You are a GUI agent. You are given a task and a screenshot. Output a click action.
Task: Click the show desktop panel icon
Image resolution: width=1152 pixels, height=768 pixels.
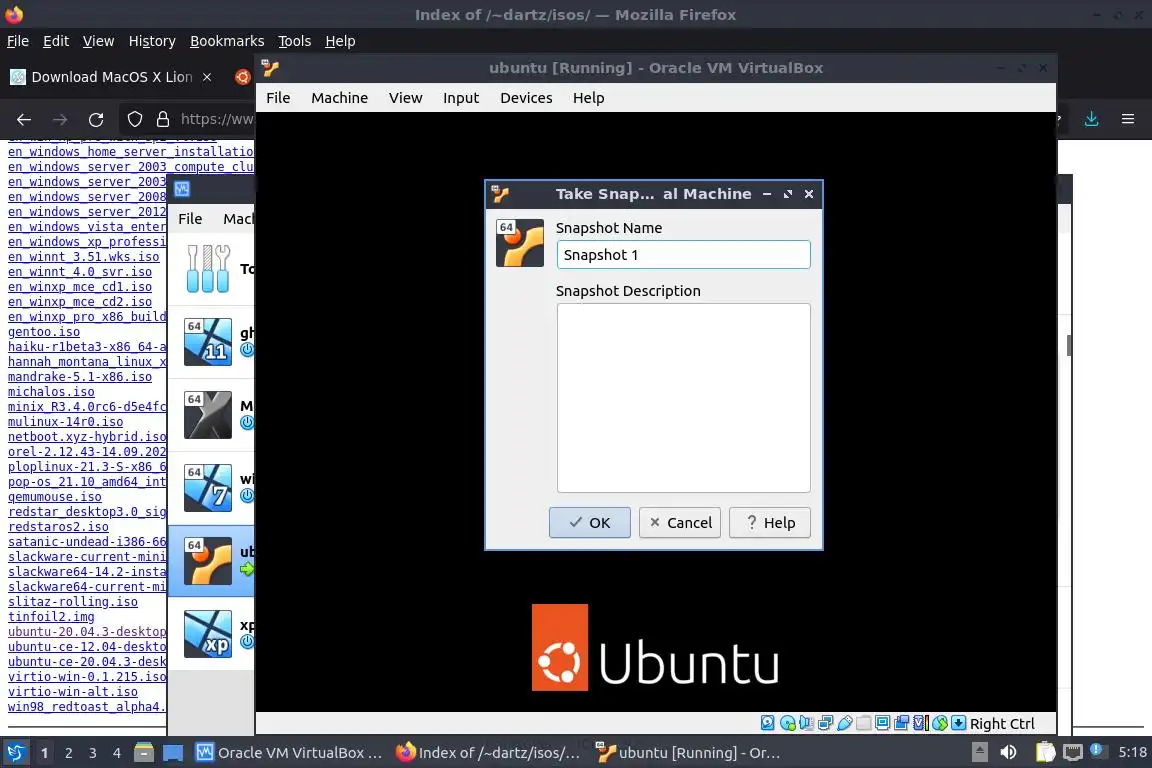tap(173, 753)
